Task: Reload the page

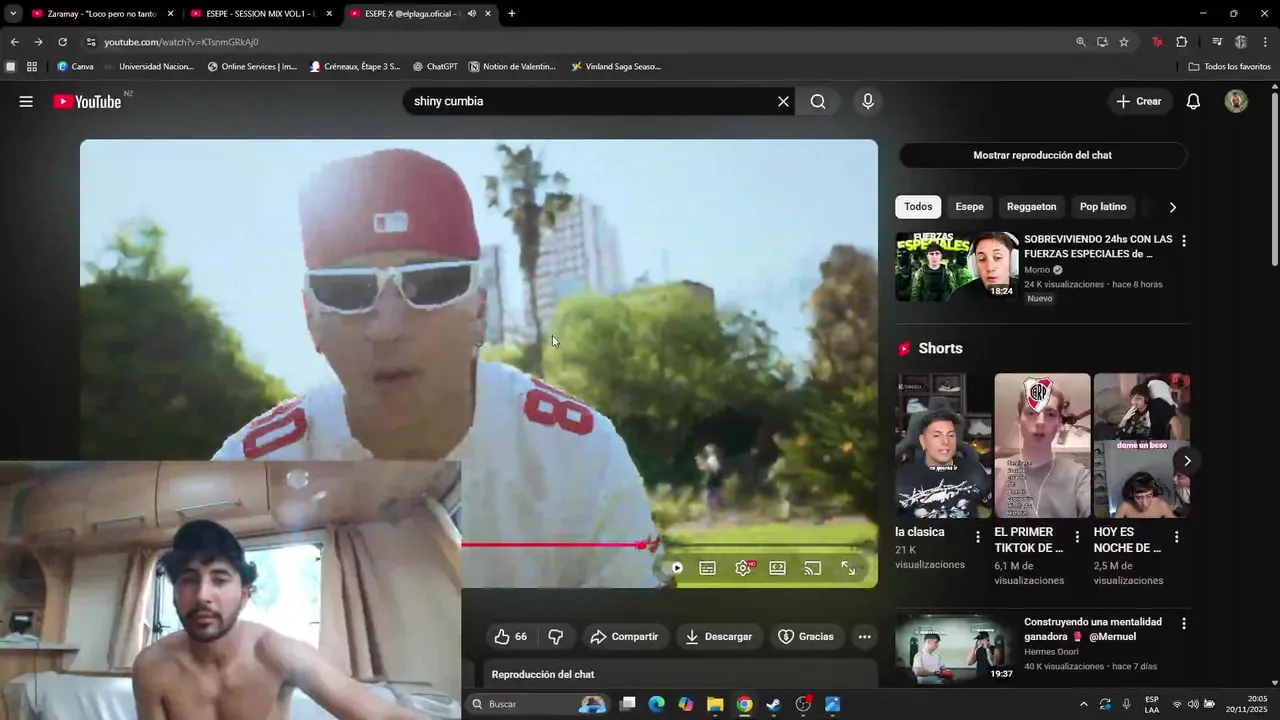Action: click(62, 42)
